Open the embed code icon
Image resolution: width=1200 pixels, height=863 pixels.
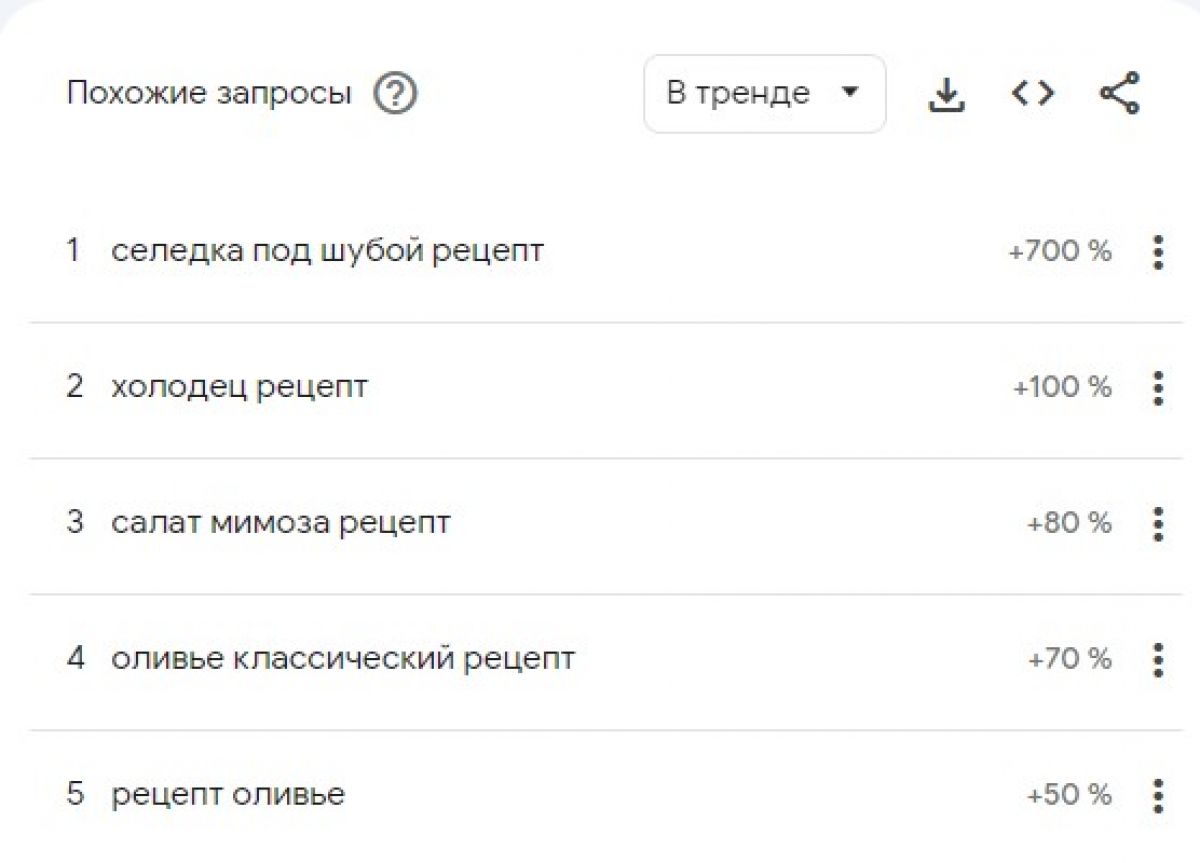(x=1032, y=94)
